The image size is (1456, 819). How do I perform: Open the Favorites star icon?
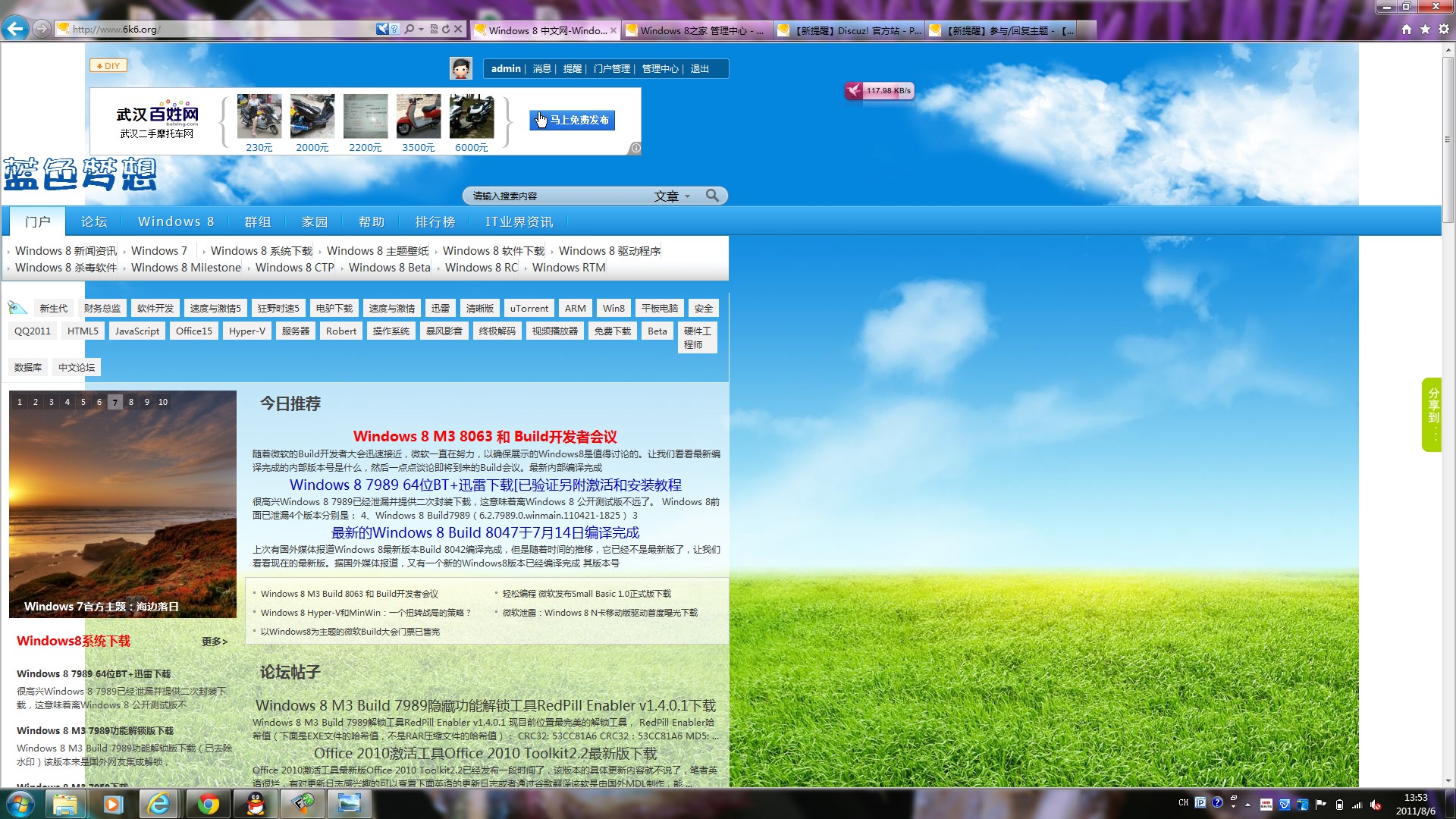coord(1425,30)
